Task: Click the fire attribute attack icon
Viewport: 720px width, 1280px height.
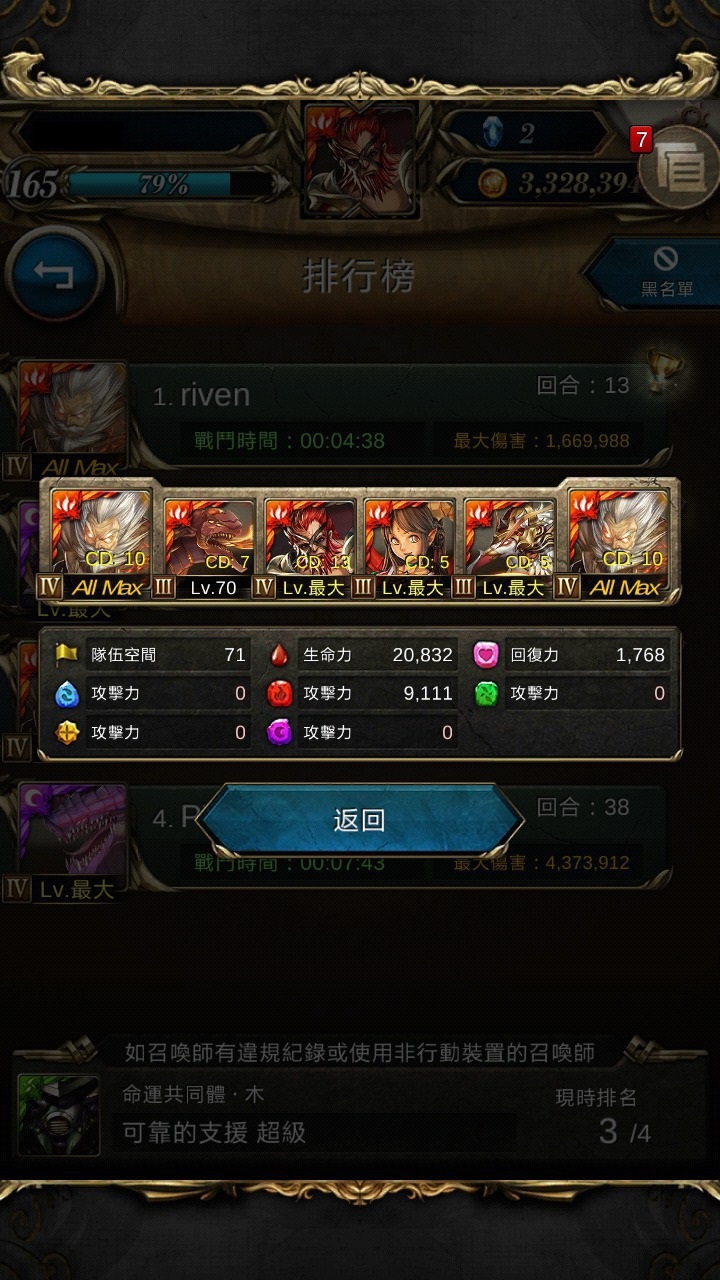Action: click(279, 693)
